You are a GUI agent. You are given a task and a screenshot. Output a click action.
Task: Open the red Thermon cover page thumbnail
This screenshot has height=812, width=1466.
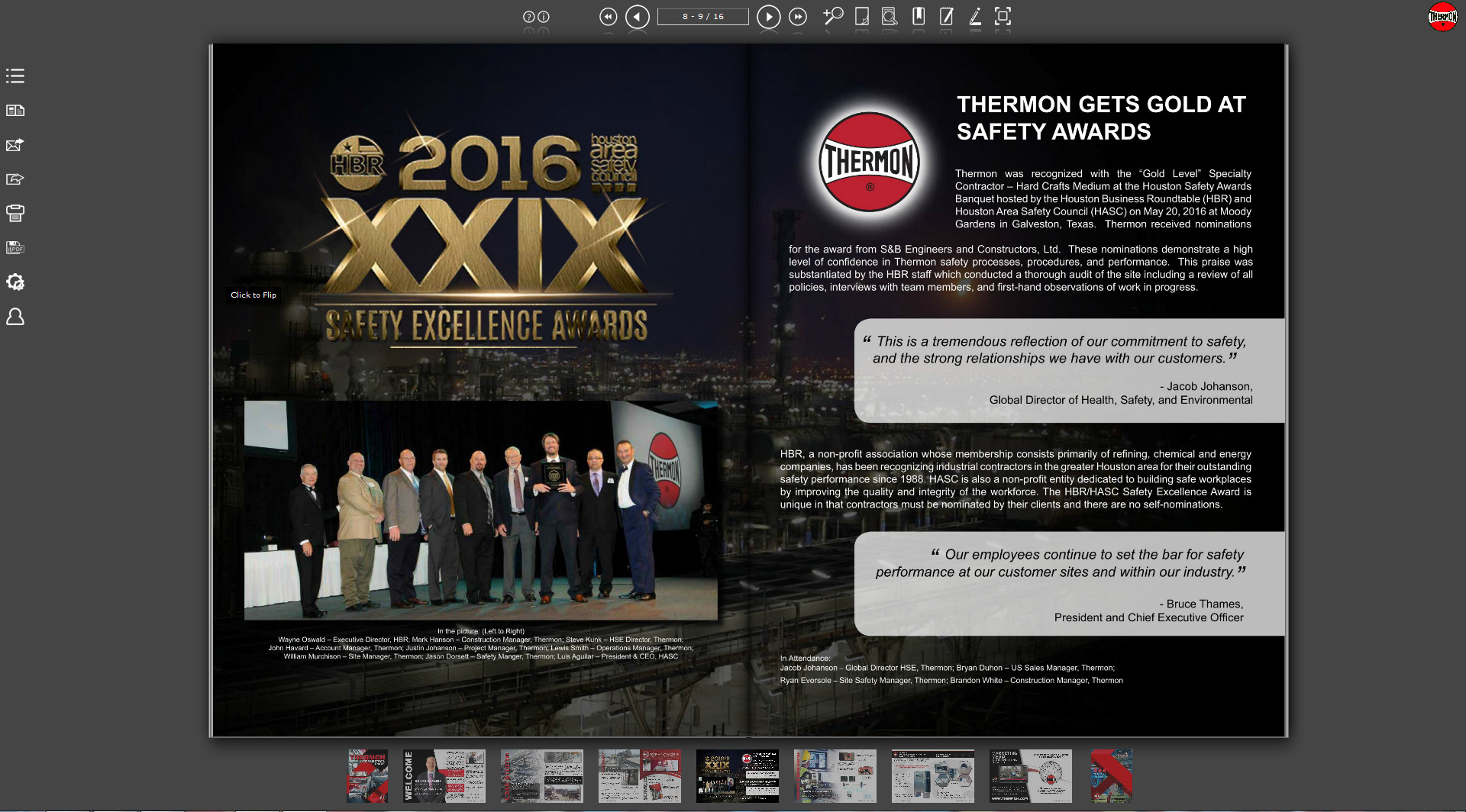367,776
